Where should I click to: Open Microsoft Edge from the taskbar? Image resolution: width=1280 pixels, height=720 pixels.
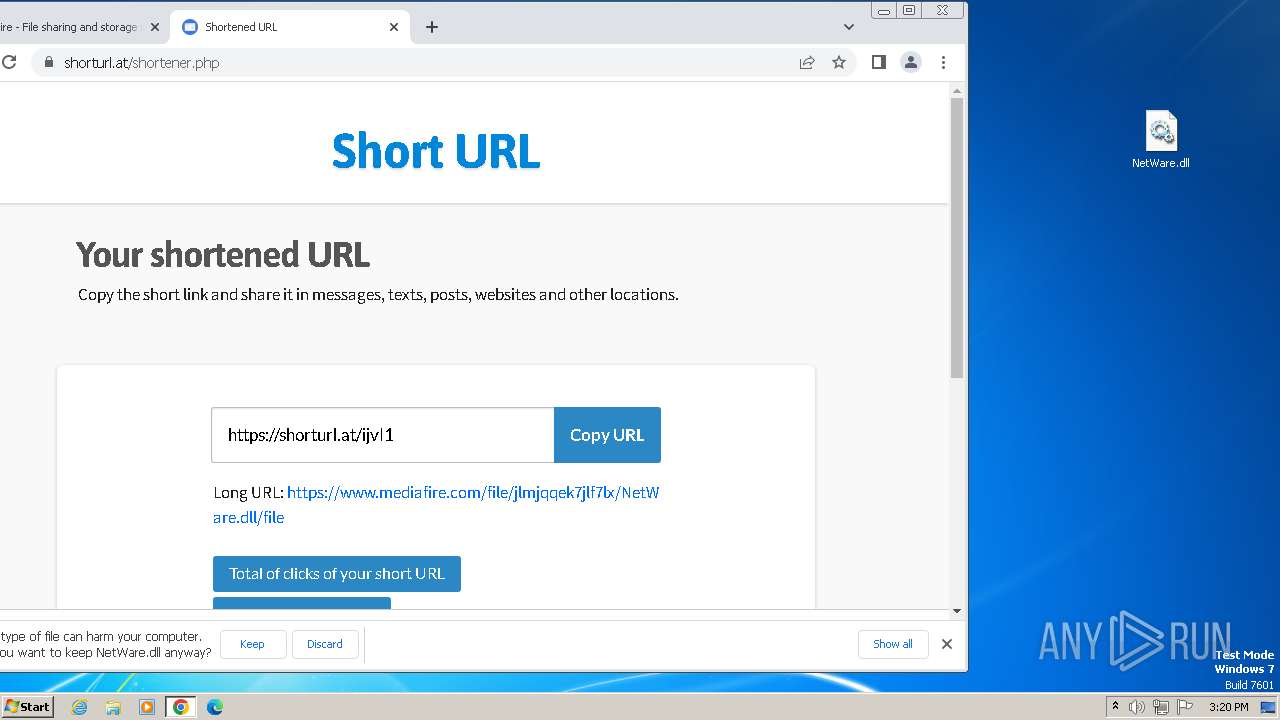(x=214, y=707)
